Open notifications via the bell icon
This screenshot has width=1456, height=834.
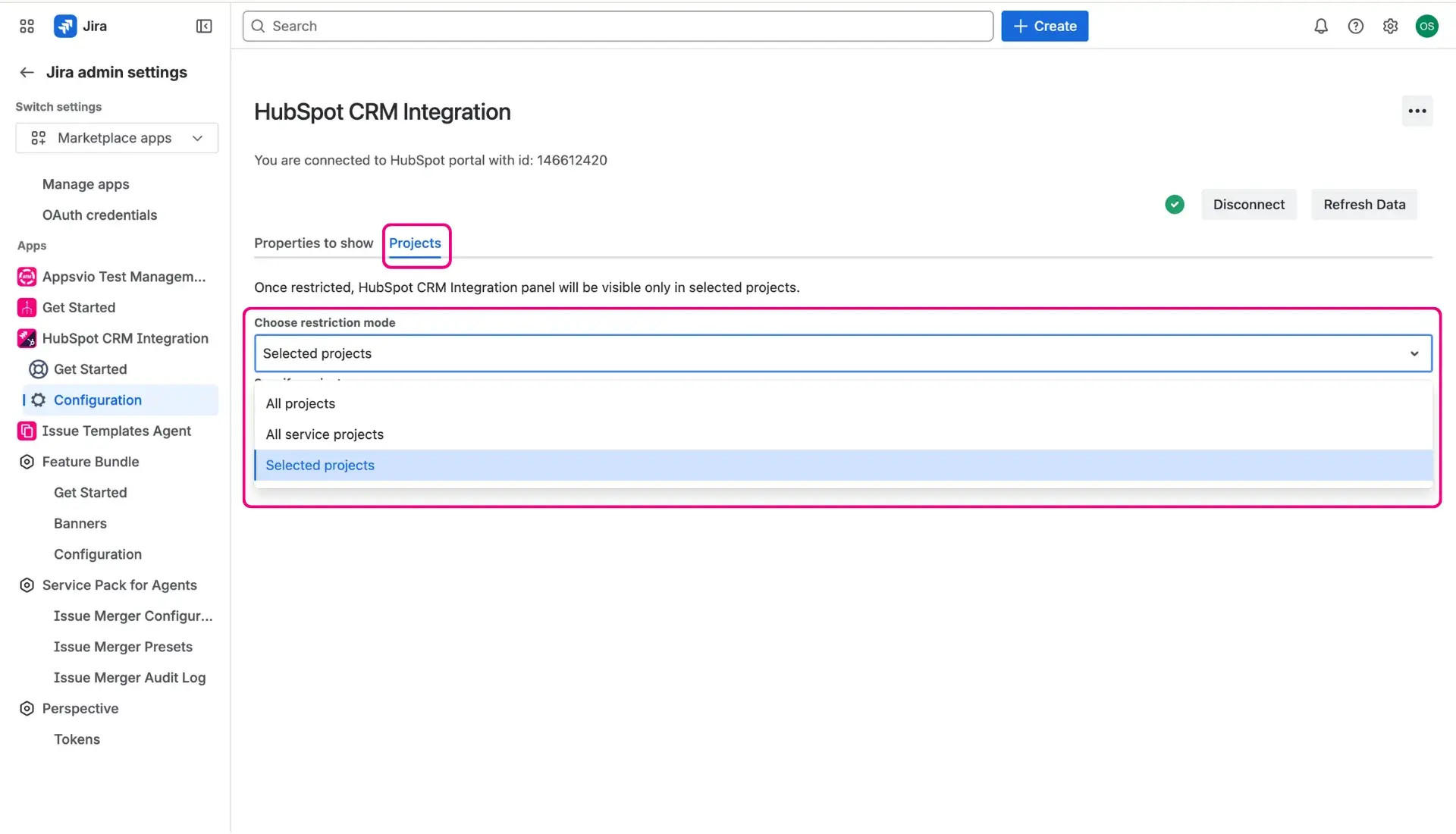click(1320, 26)
